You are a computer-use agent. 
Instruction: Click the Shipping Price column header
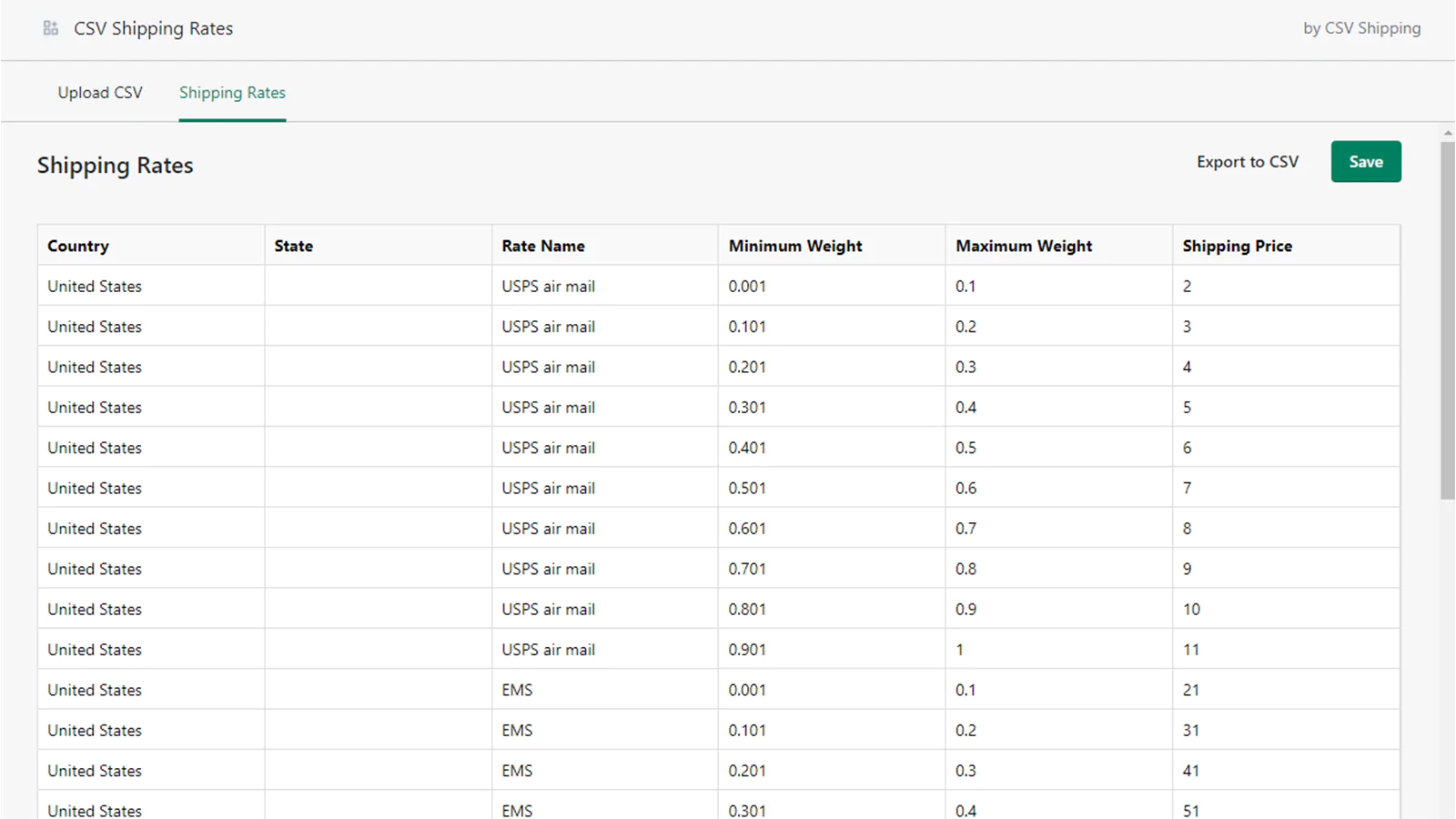(1237, 246)
